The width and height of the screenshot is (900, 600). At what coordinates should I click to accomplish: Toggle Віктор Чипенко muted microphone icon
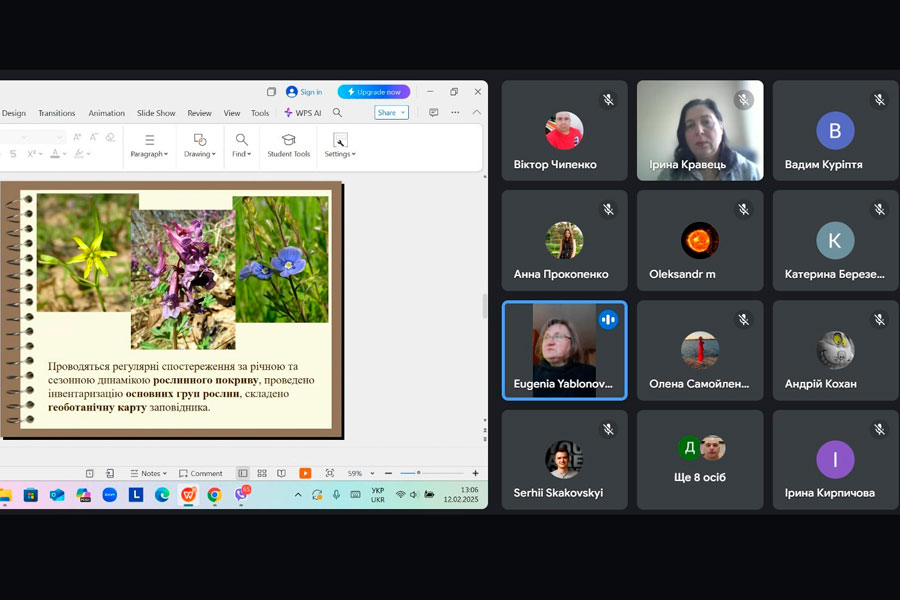coord(607,100)
